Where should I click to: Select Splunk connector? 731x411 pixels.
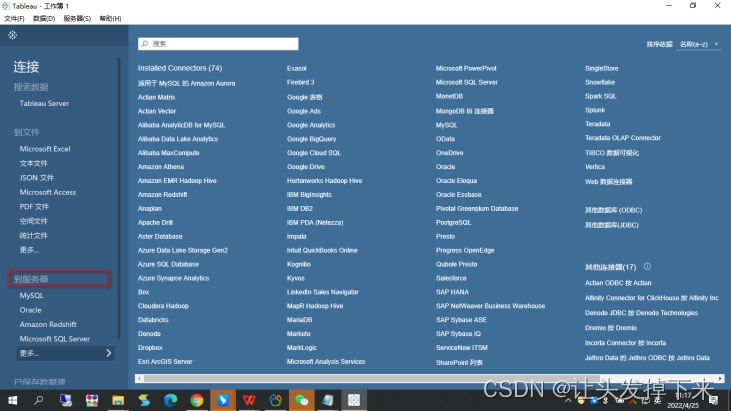click(595, 110)
